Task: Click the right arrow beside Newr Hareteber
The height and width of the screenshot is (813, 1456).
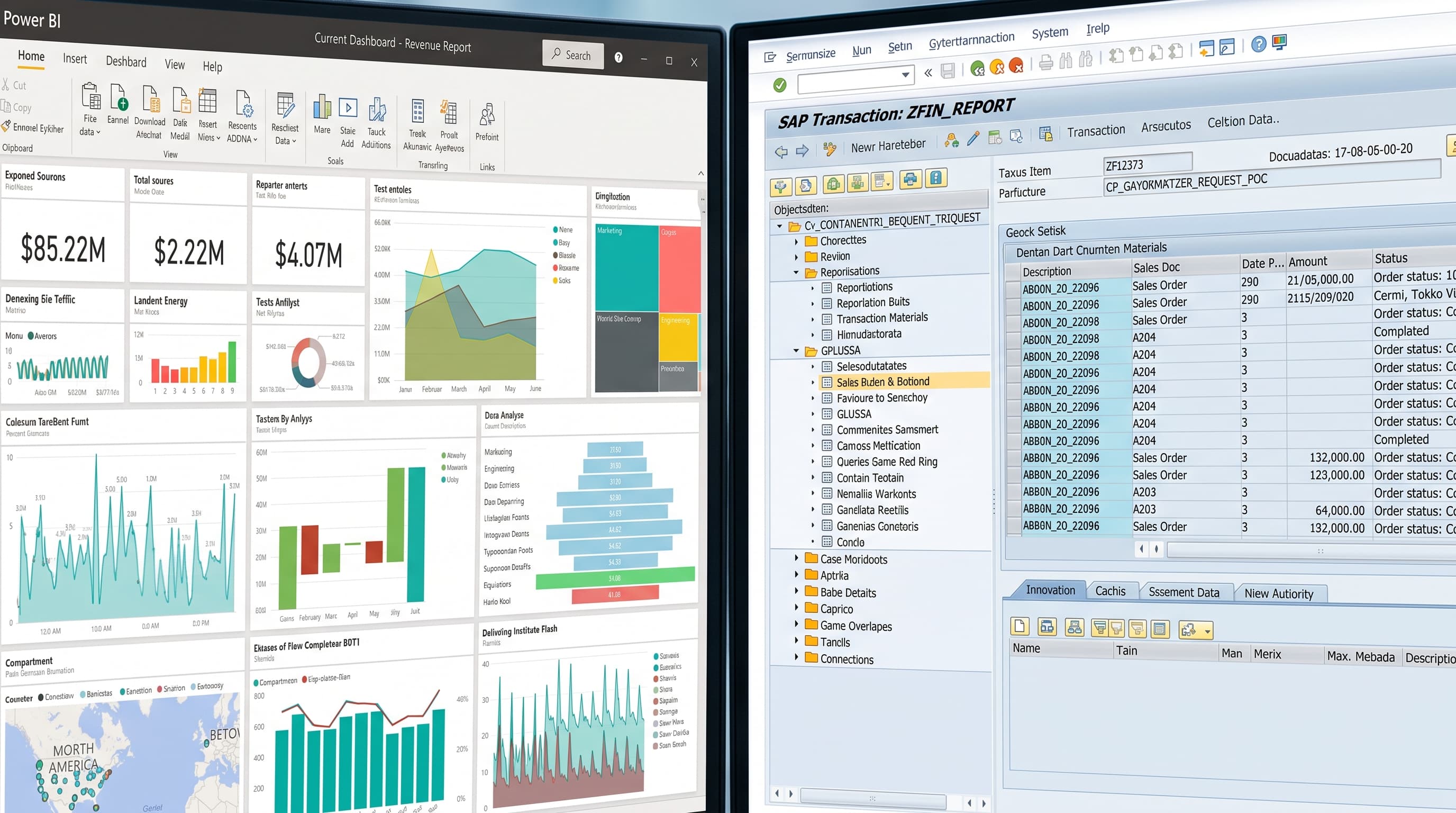Action: click(x=803, y=150)
